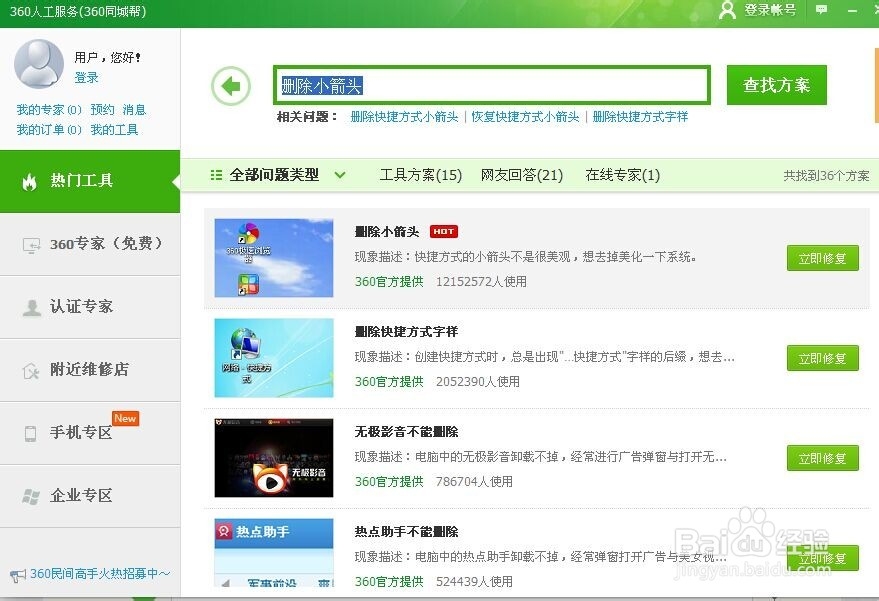Click related question 恢复快捷方式小箭头
The width and height of the screenshot is (879, 601).
tap(525, 117)
